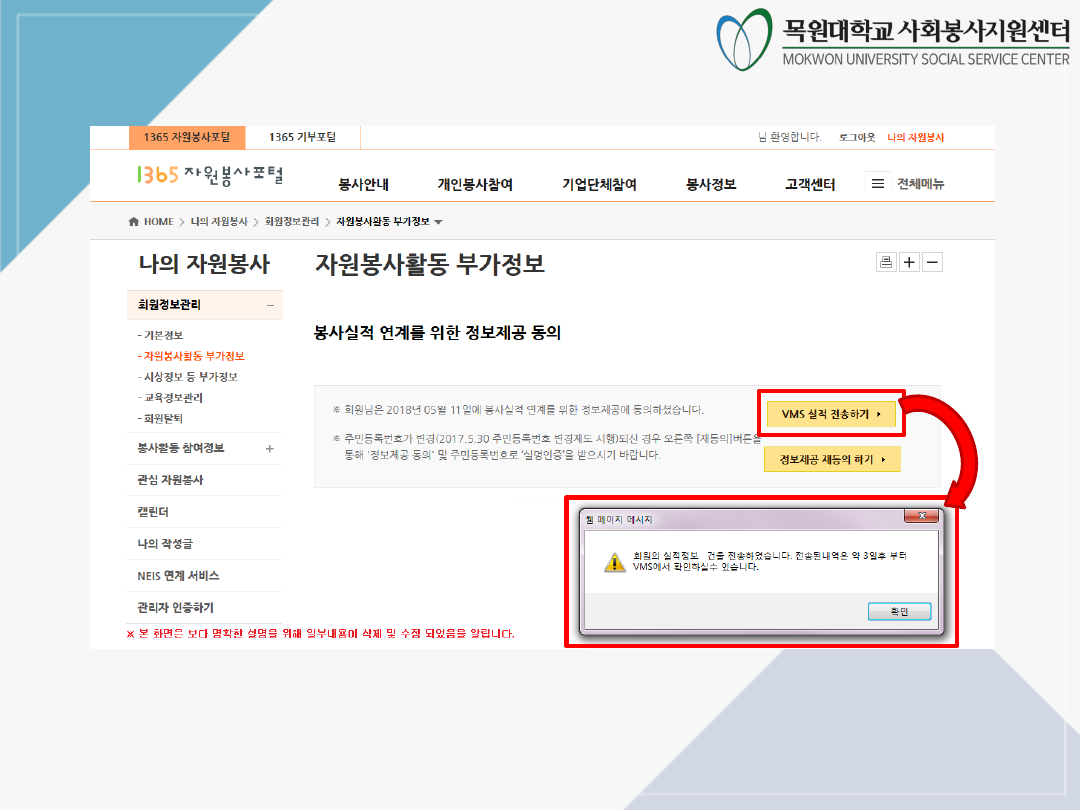Image resolution: width=1080 pixels, height=810 pixels.
Task: Open the 고객센터 menu
Action: pos(810,185)
